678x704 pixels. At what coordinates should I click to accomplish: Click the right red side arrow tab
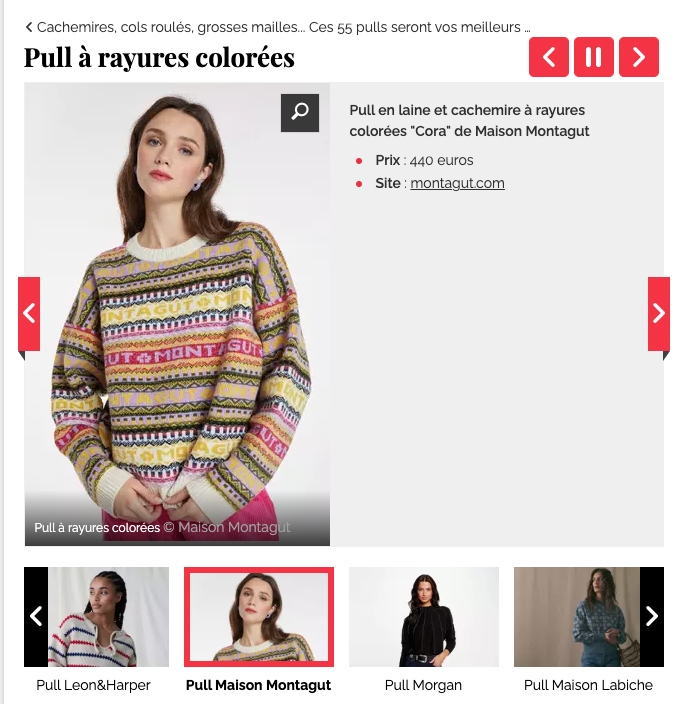tap(658, 313)
